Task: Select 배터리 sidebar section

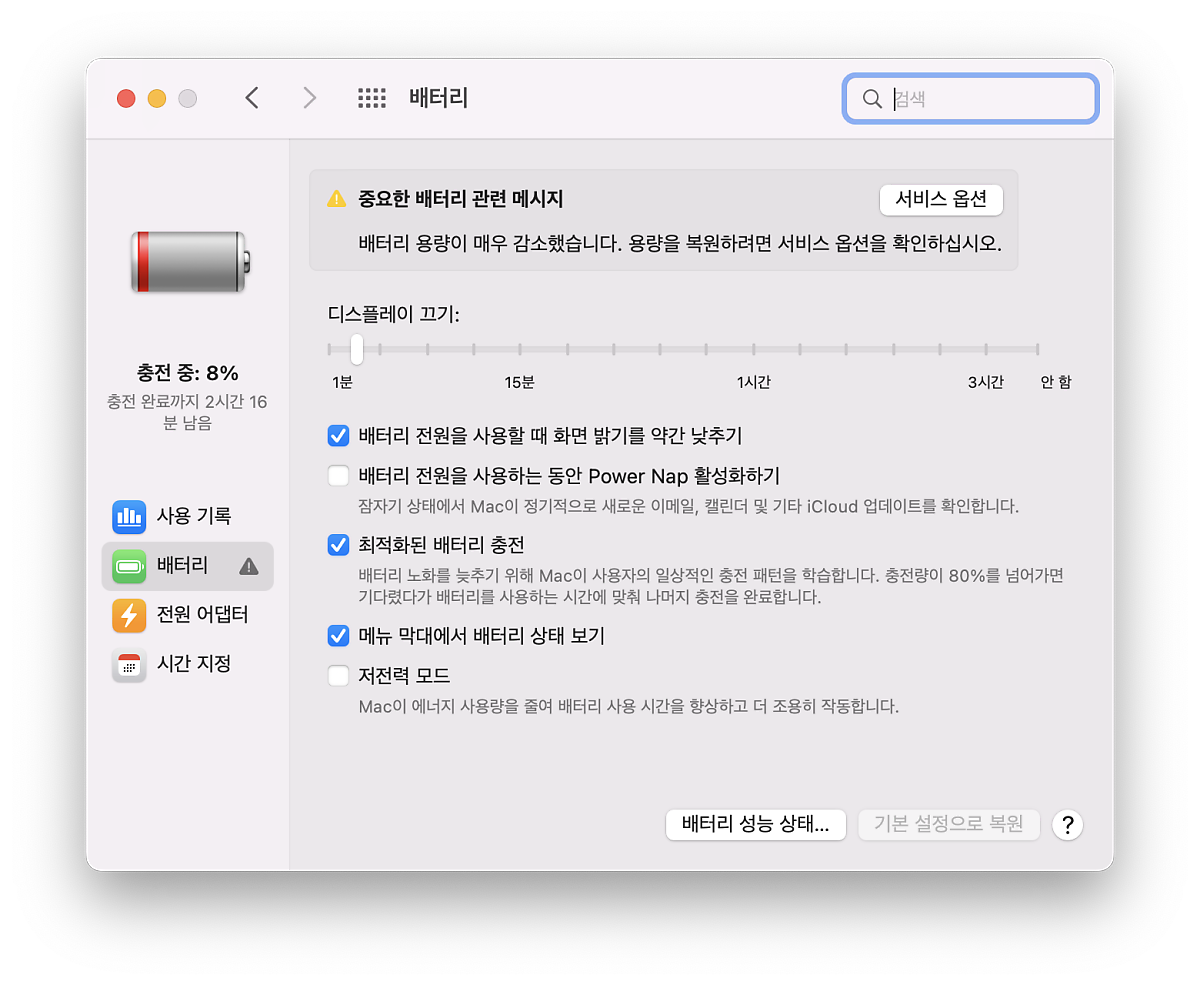Action: (188, 566)
